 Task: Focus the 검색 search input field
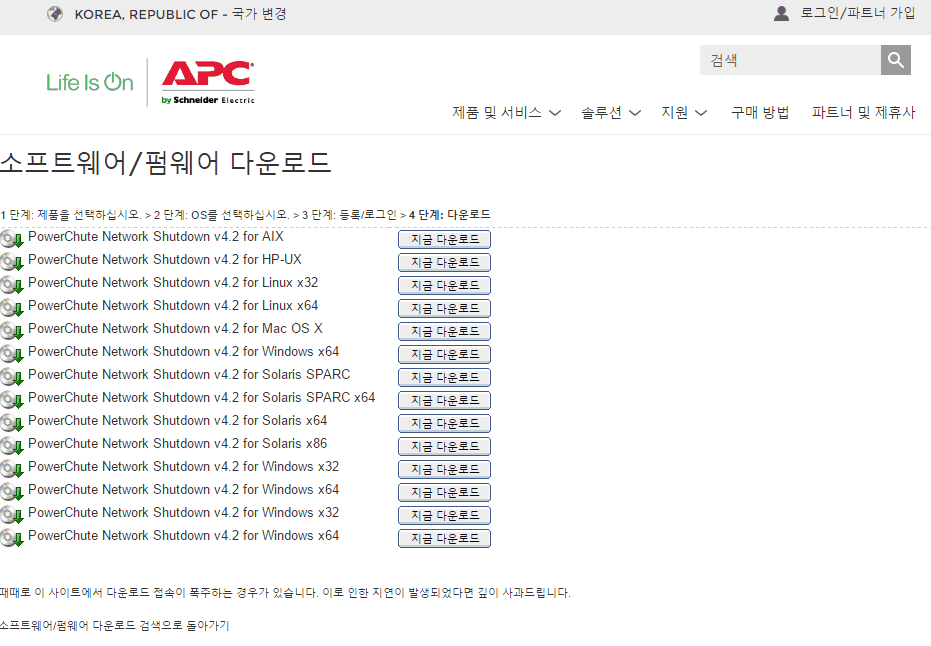[x=790, y=60]
